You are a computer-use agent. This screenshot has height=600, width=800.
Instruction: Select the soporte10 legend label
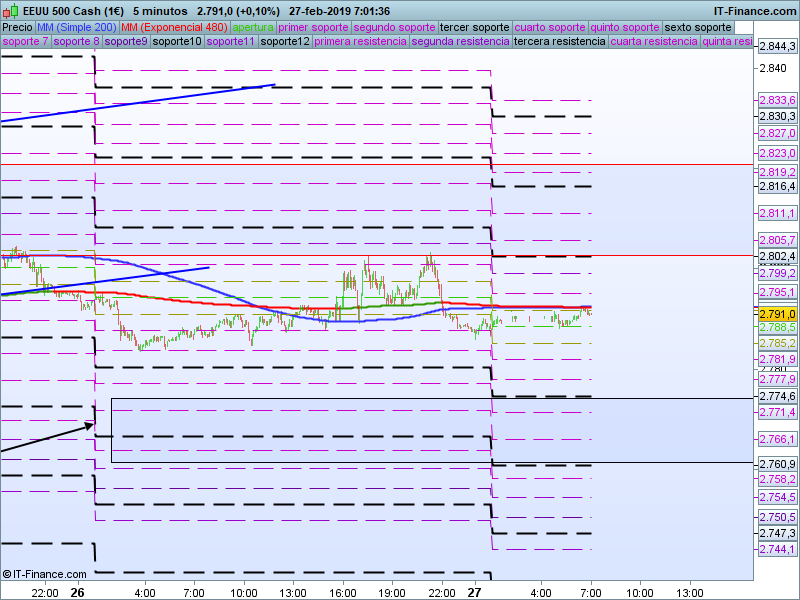[x=179, y=42]
